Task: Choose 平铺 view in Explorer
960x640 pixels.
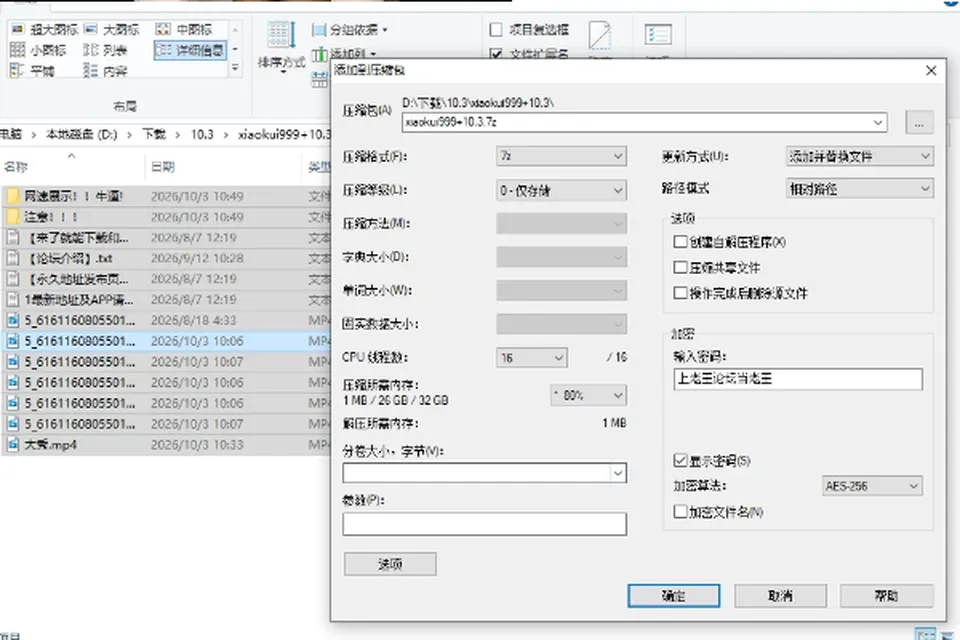Action: pos(32,70)
